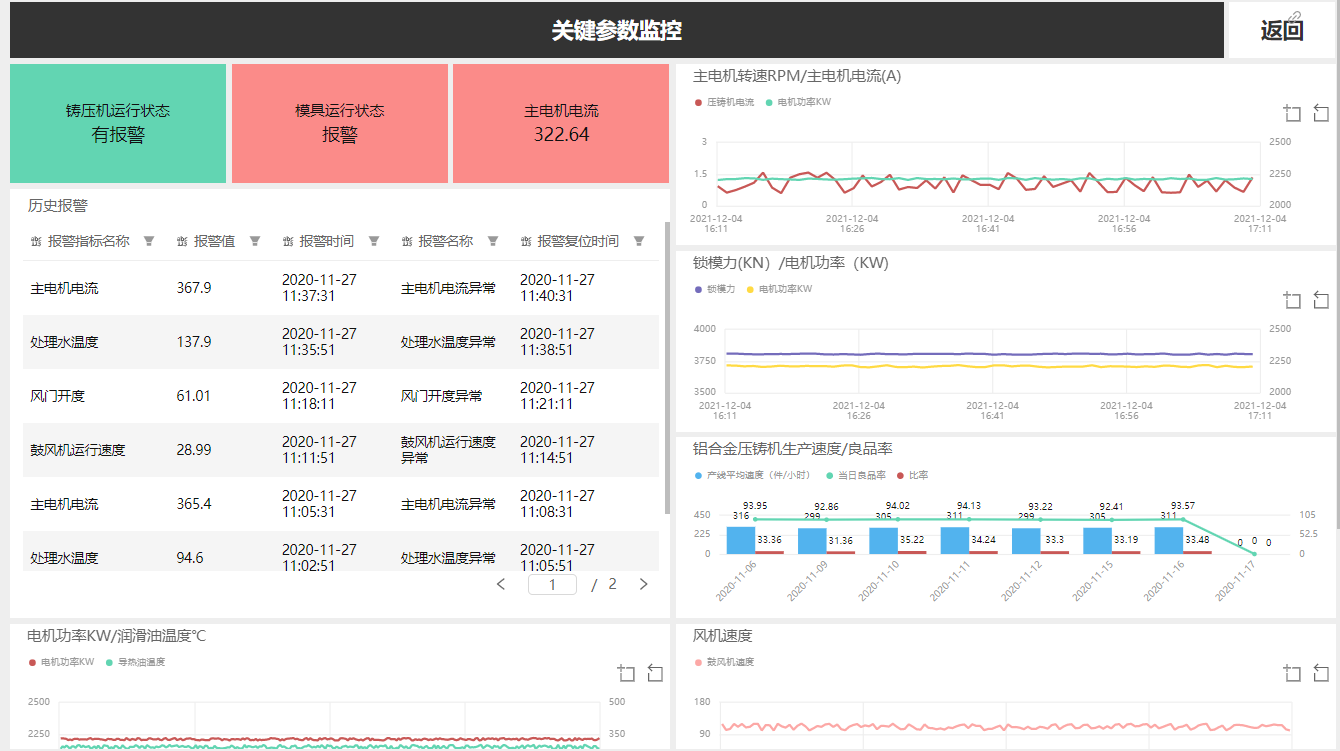The height and width of the screenshot is (751, 1340).
Task: Open the filter funnel for 报警复位时间 column
Action: pos(639,241)
